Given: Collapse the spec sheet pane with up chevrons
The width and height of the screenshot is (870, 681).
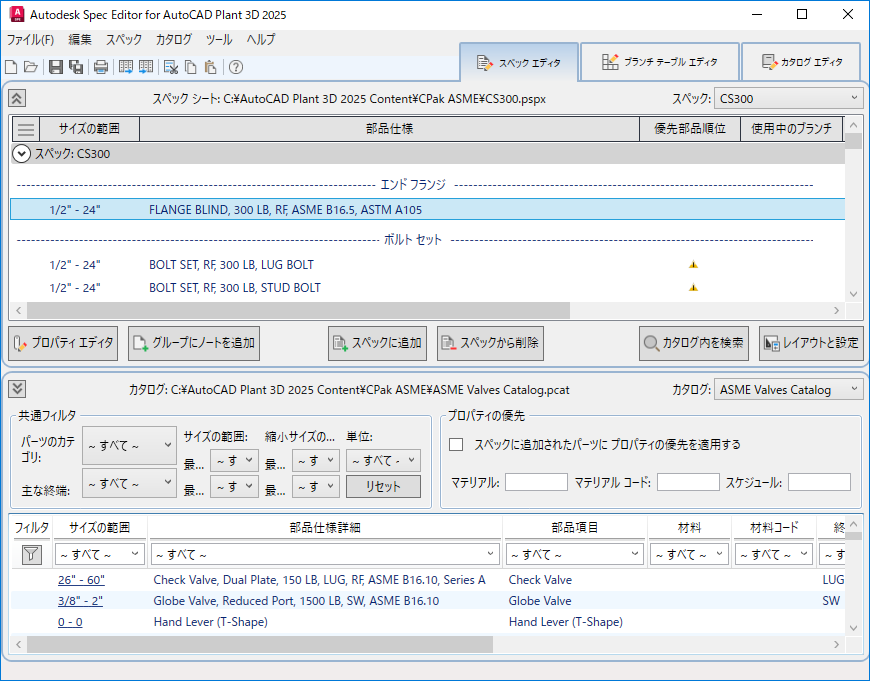Looking at the screenshot, I should click(x=17, y=98).
